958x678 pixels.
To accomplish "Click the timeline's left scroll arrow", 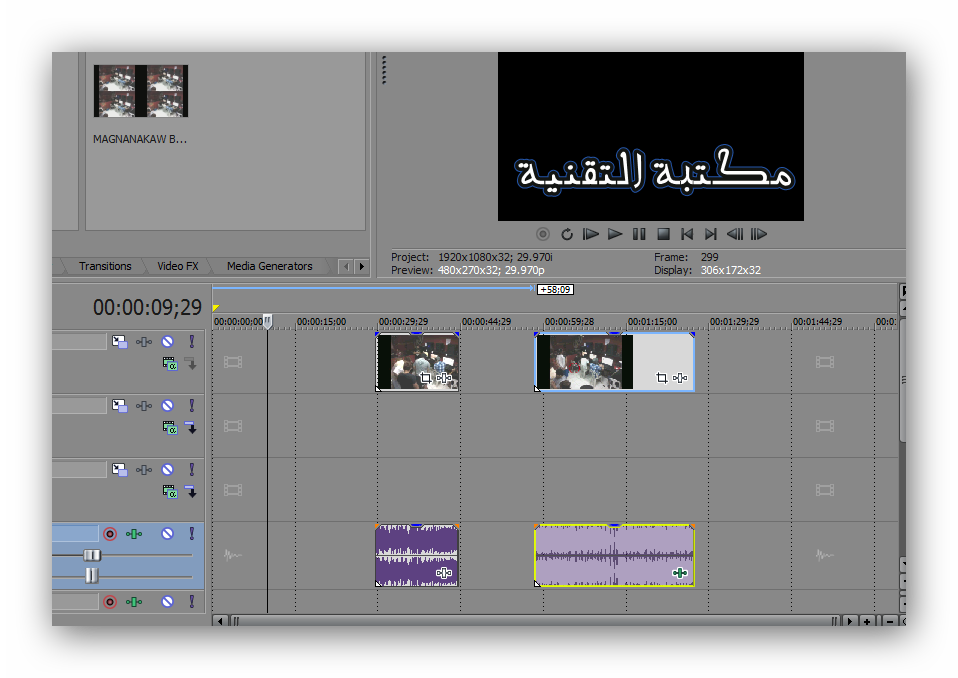I will (220, 621).
